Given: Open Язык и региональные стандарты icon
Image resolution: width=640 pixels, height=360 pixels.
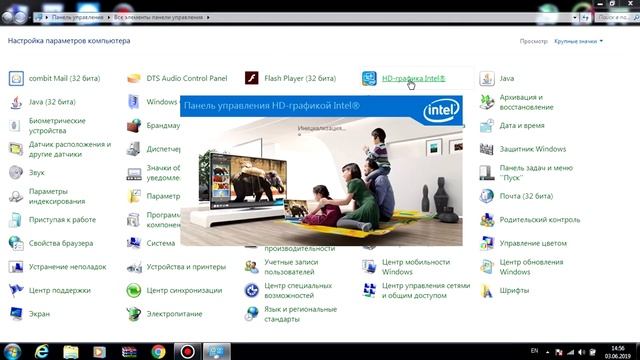Looking at the screenshot, I should coord(251,314).
